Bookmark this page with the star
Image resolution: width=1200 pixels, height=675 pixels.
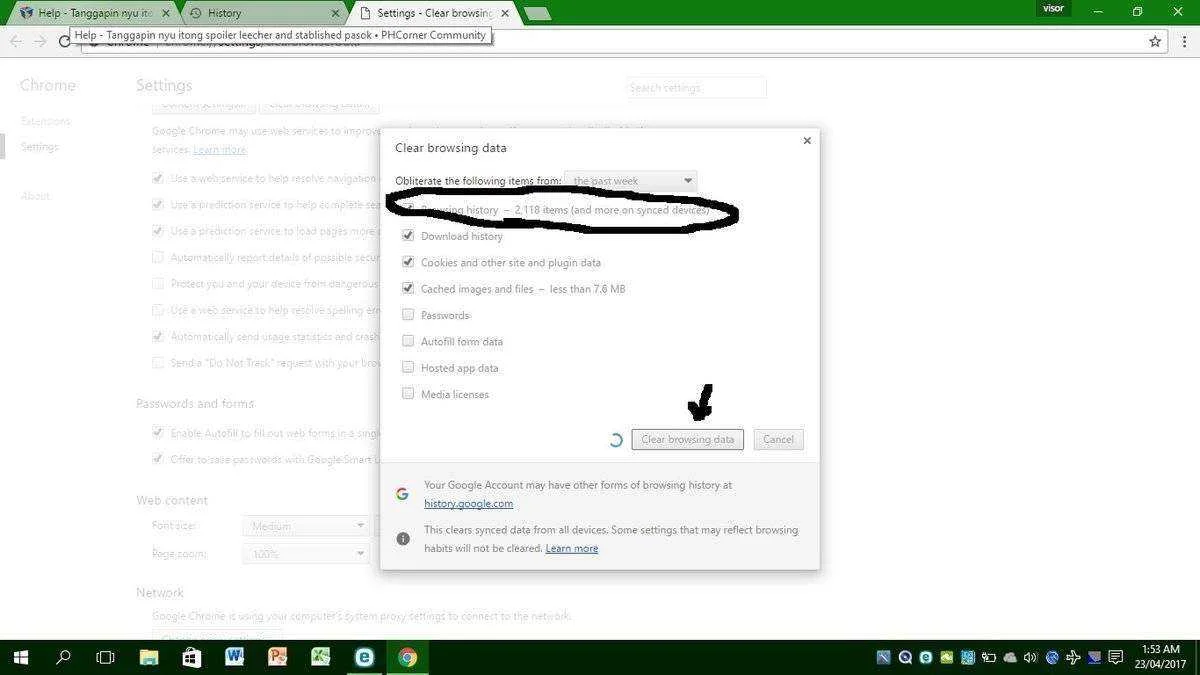pyautogui.click(x=1155, y=41)
